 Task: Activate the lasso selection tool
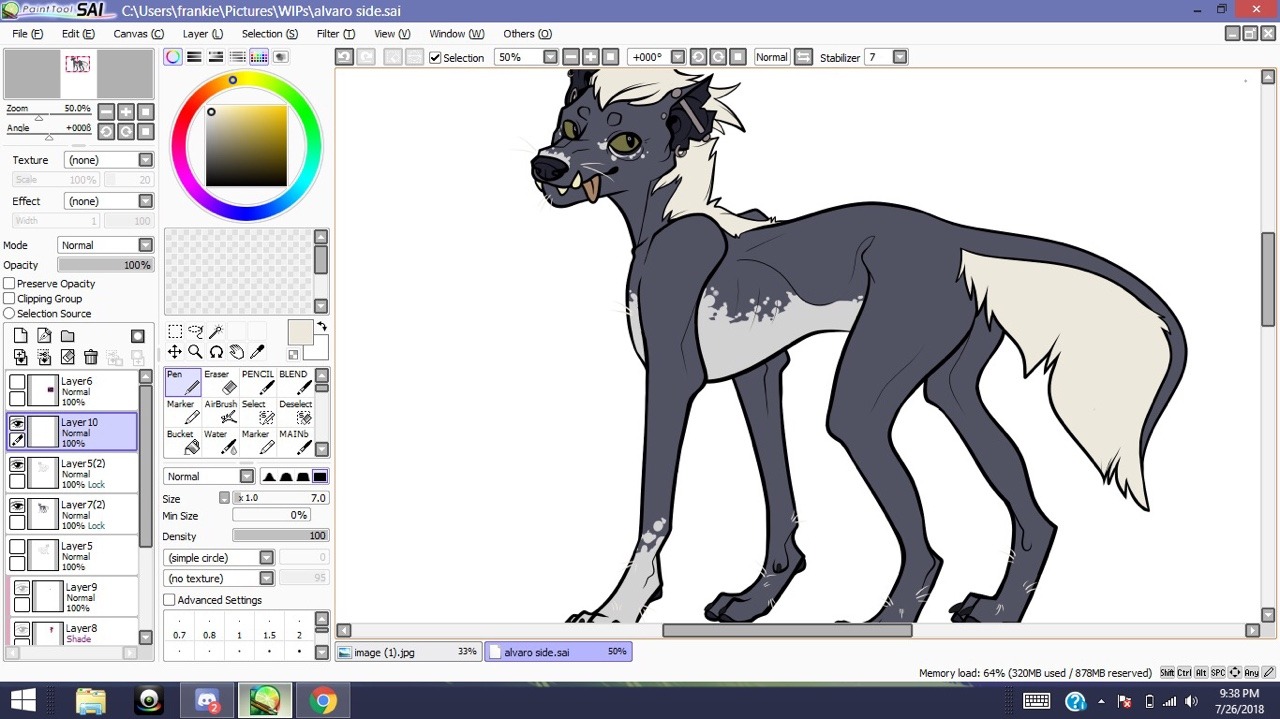click(195, 332)
